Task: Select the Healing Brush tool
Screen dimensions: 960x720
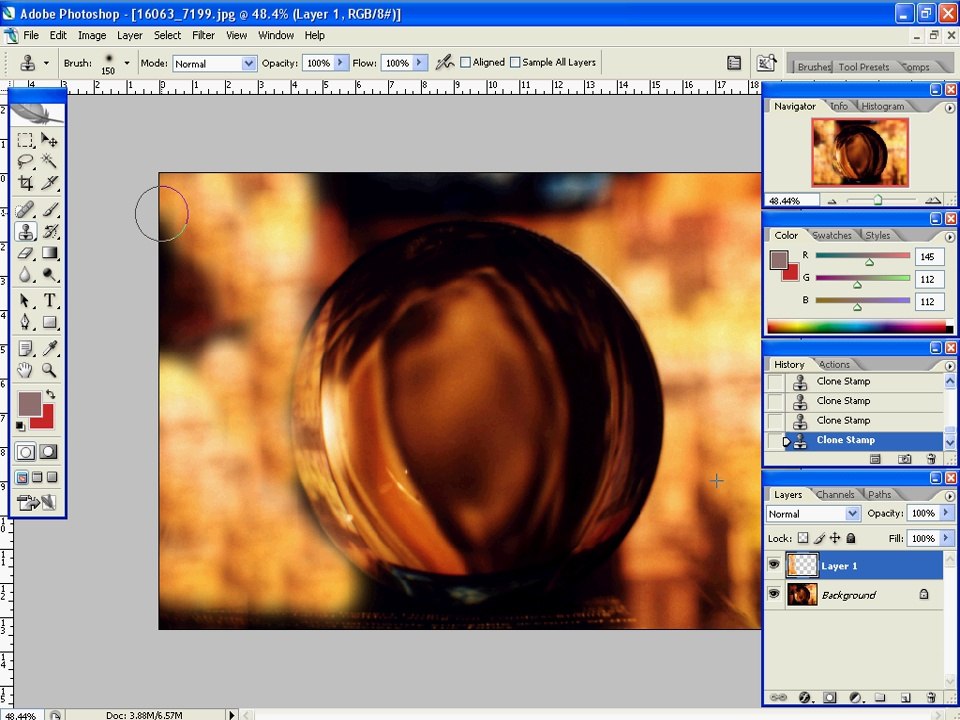Action: (x=25, y=210)
